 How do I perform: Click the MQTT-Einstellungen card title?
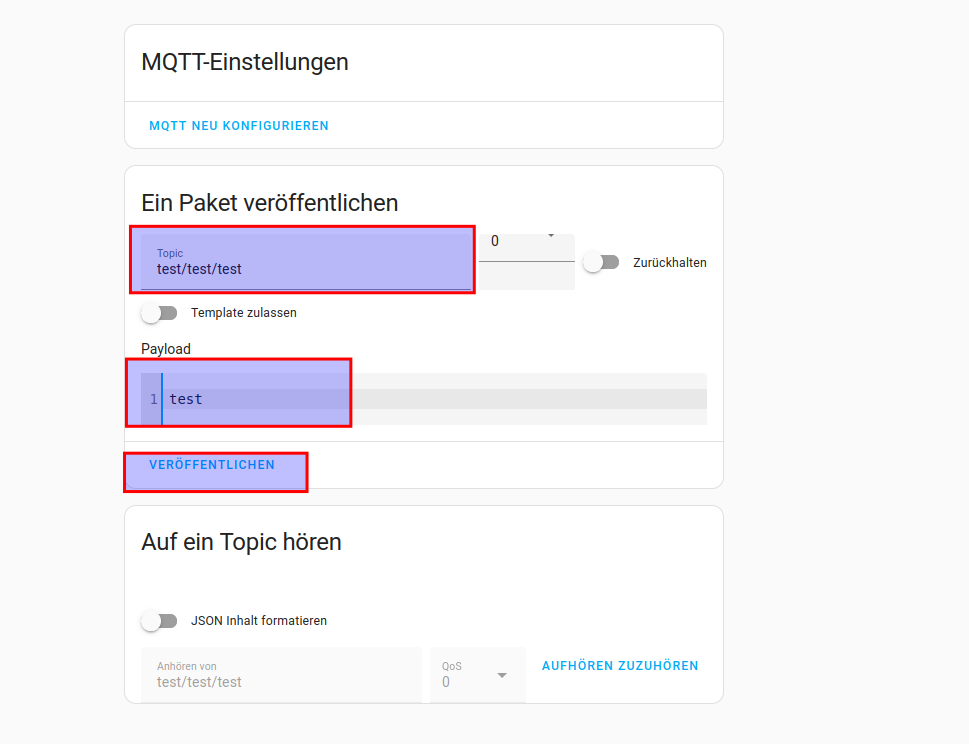click(243, 62)
